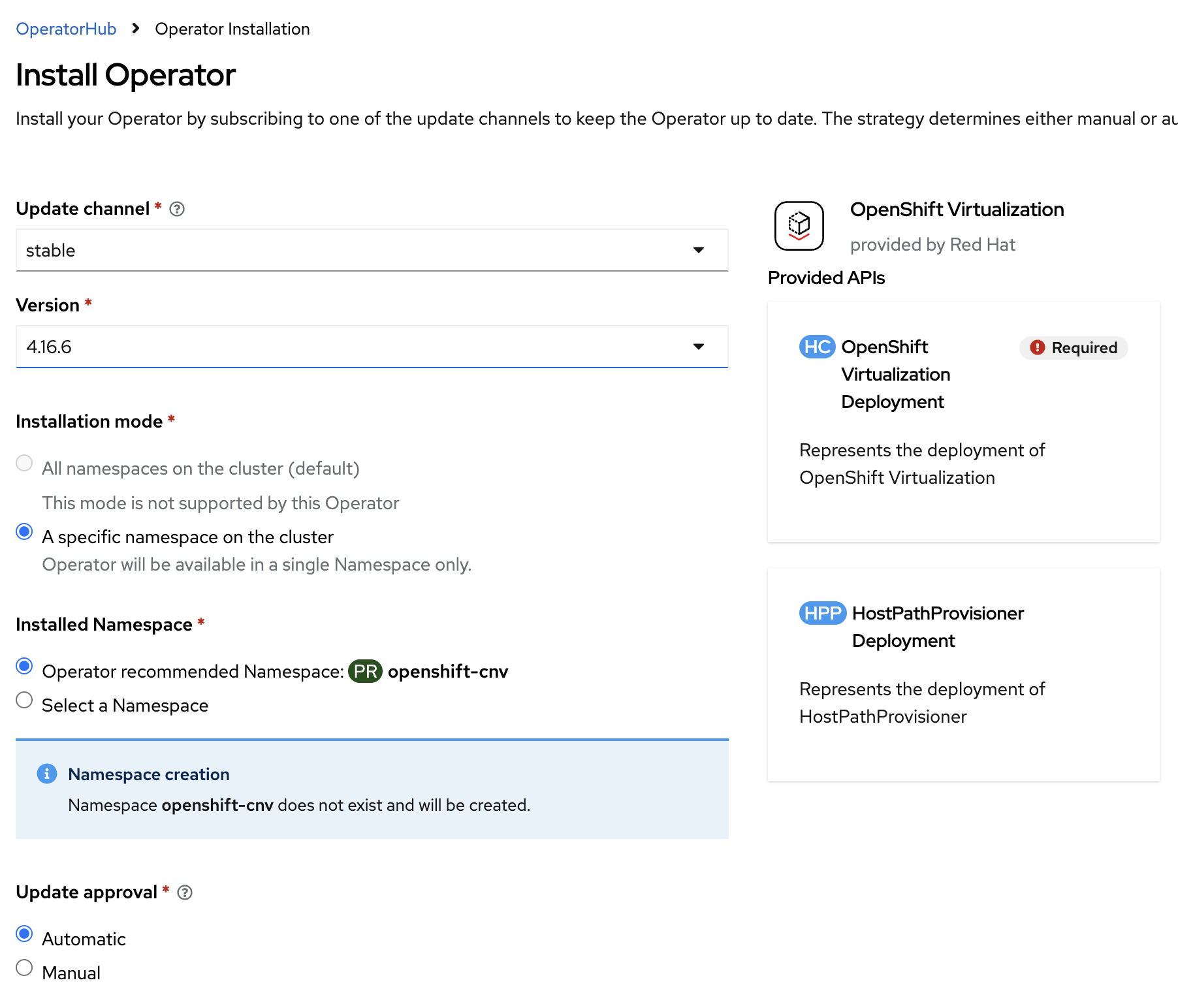The height and width of the screenshot is (1008, 1178).
Task: Click Provided APIs heading
Action: (826, 277)
